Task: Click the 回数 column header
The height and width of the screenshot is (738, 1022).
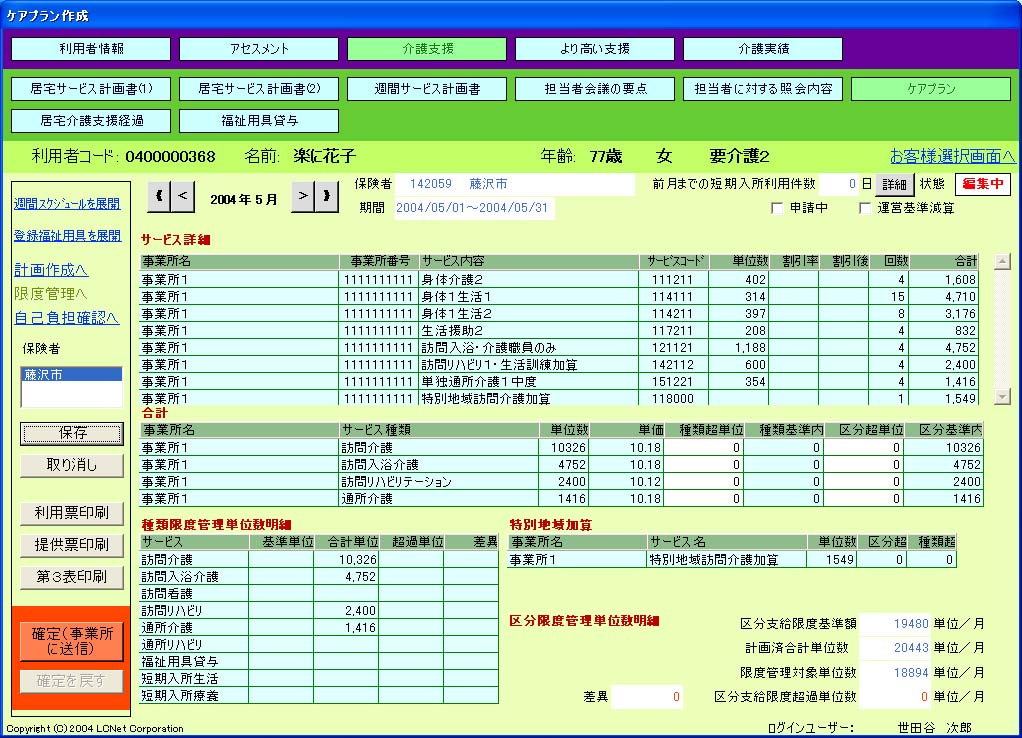Action: [889, 261]
